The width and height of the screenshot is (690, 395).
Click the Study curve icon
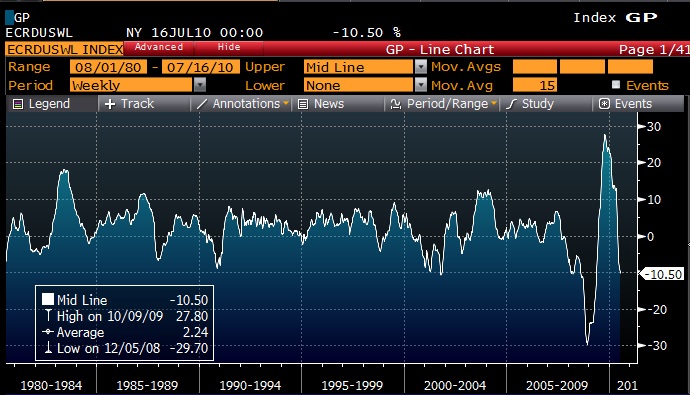[511, 104]
